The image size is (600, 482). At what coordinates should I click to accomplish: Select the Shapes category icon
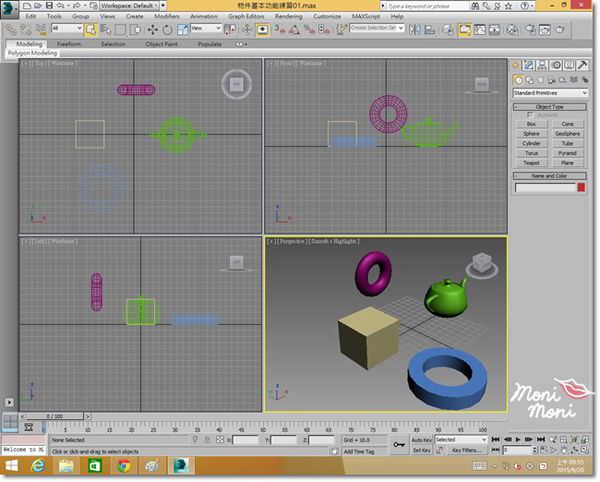click(x=530, y=79)
